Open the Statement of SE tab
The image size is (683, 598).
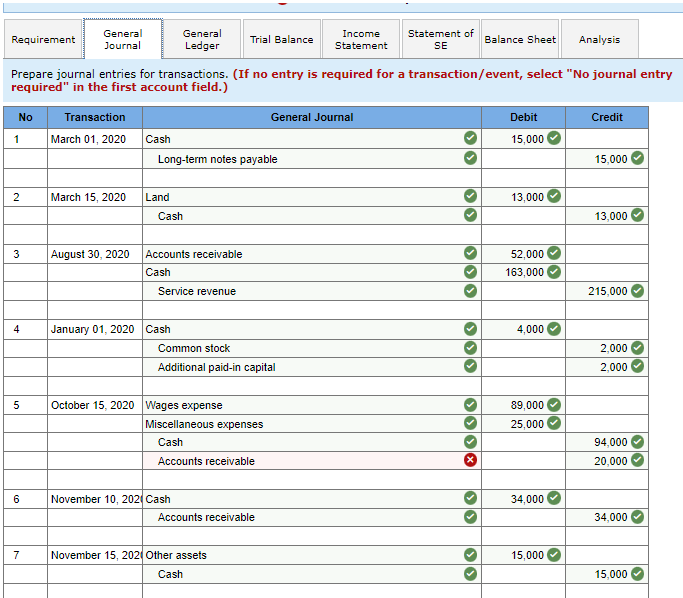coord(441,39)
